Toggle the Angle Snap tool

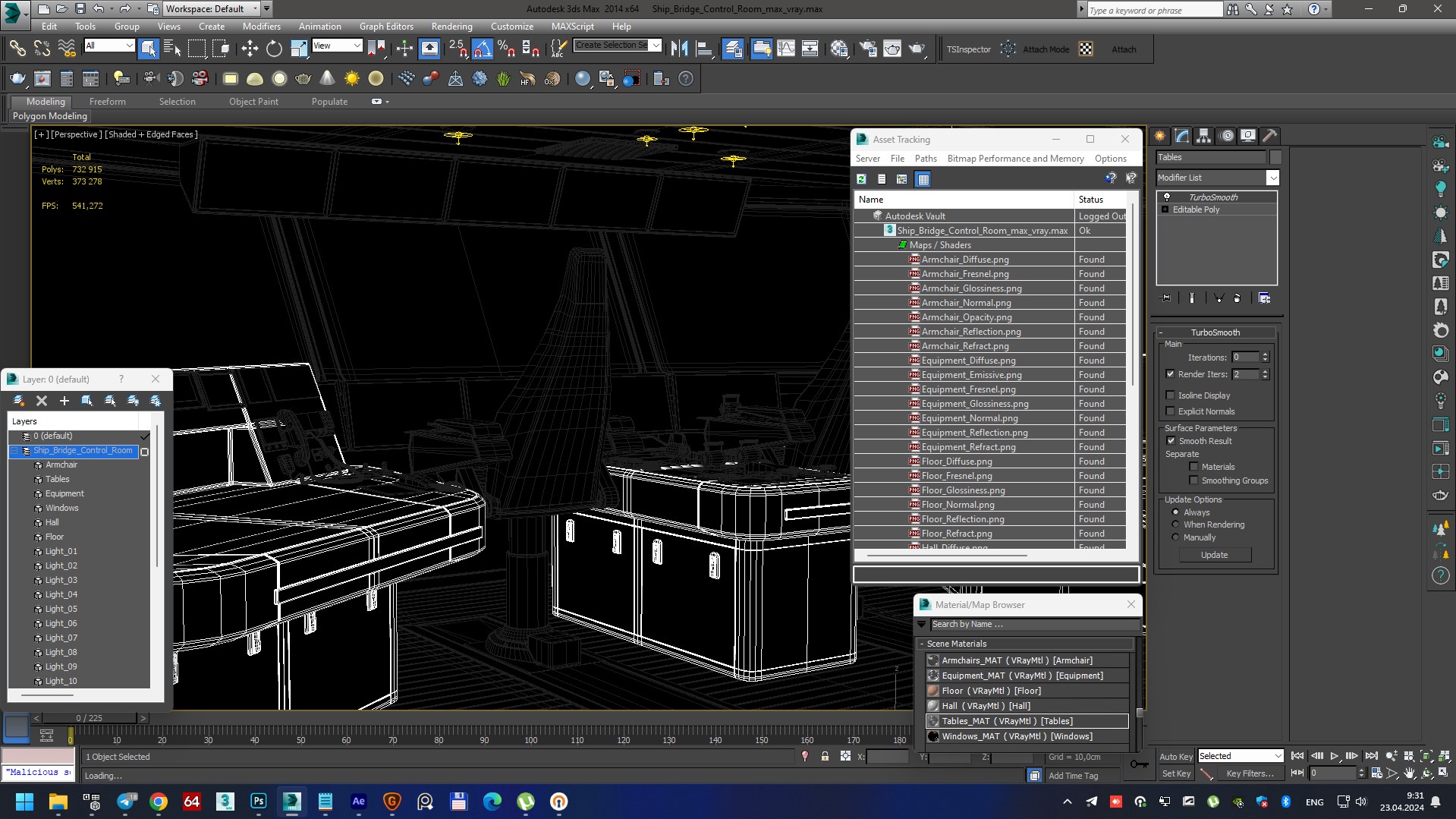tap(483, 49)
